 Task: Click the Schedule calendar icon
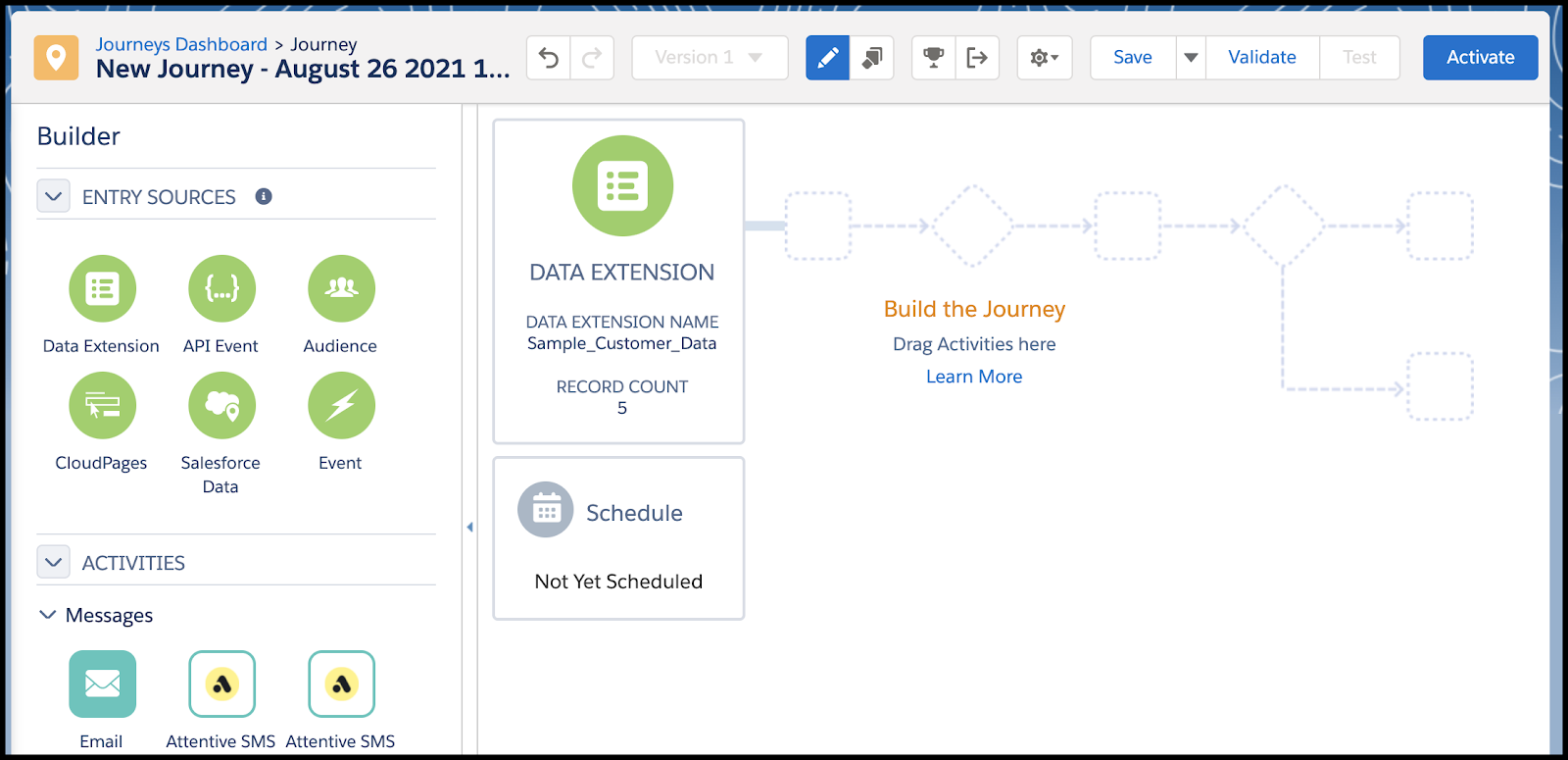[545, 510]
